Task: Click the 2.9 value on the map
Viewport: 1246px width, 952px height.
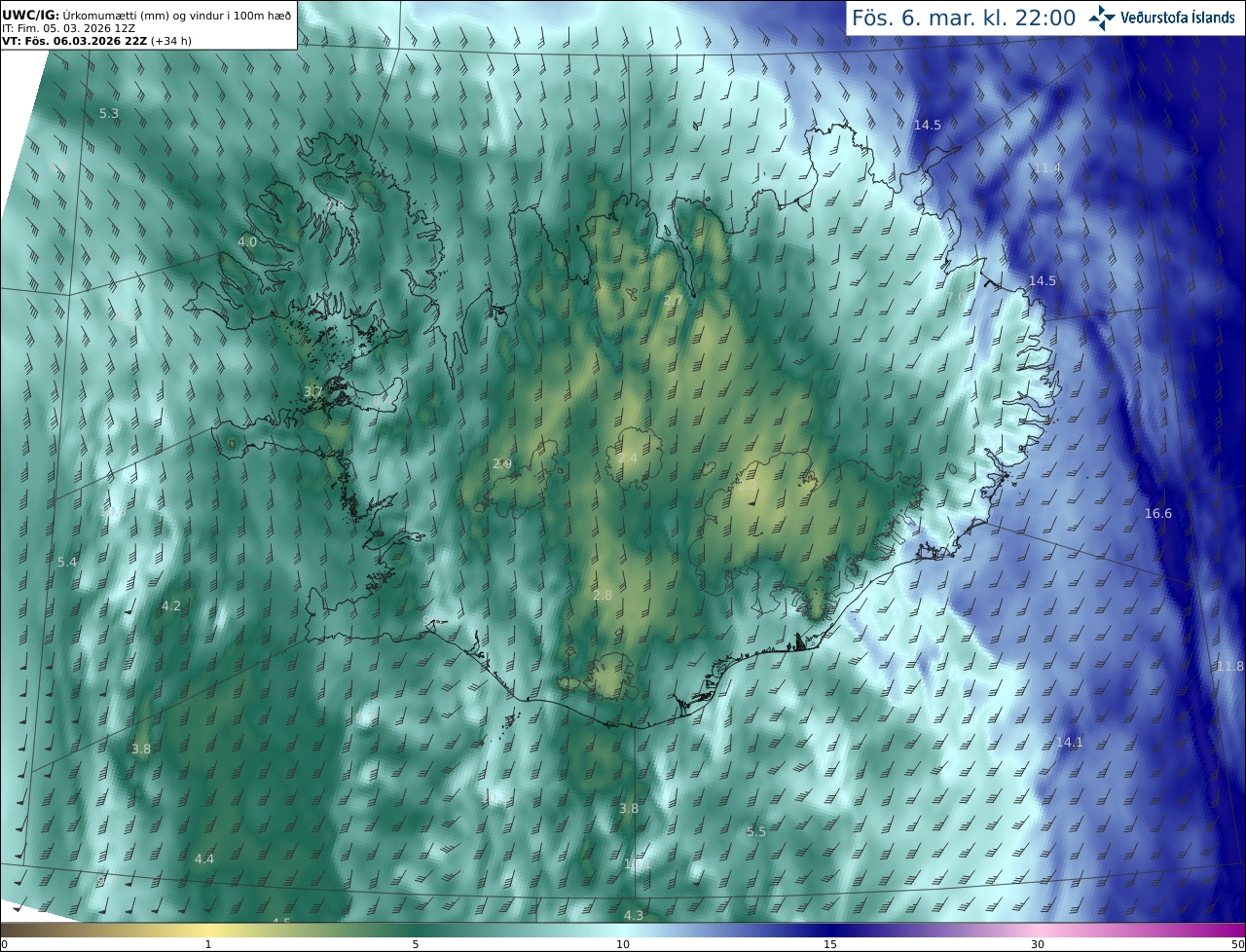Action: (502, 464)
